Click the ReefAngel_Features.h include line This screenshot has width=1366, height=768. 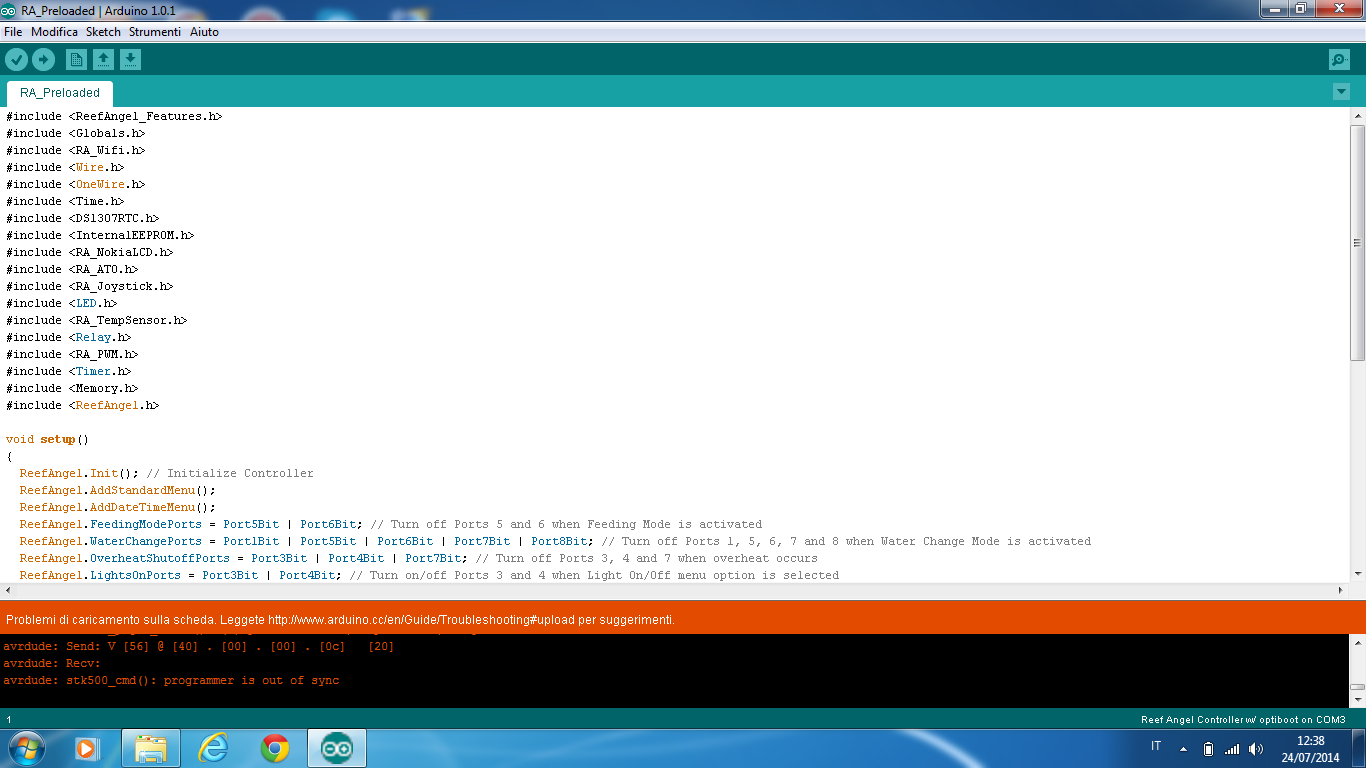(x=114, y=116)
